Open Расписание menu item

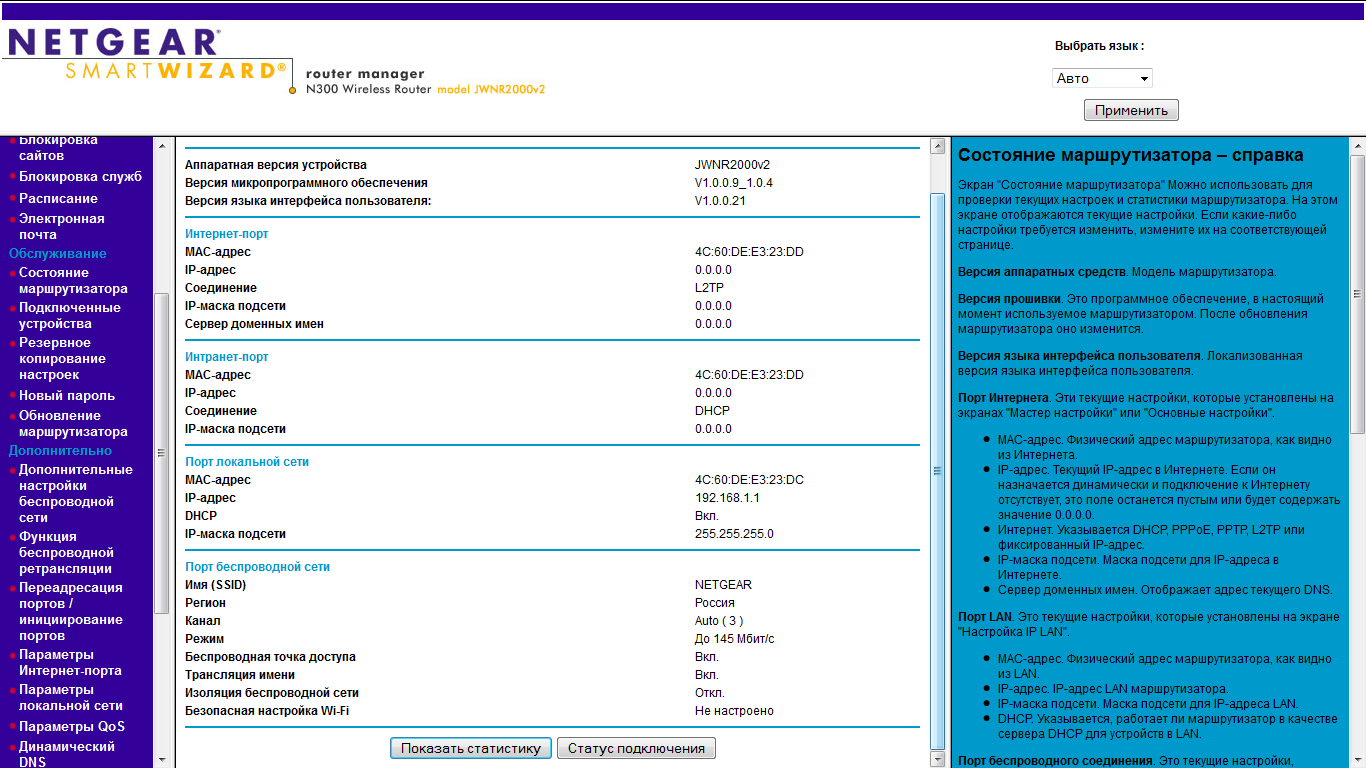pyautogui.click(x=58, y=198)
